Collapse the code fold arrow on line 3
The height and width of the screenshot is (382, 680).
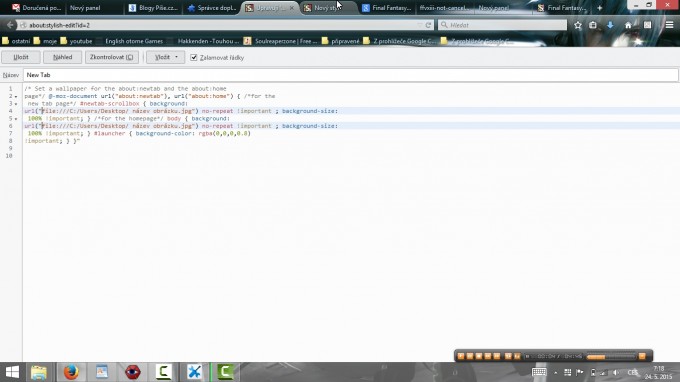[16, 104]
